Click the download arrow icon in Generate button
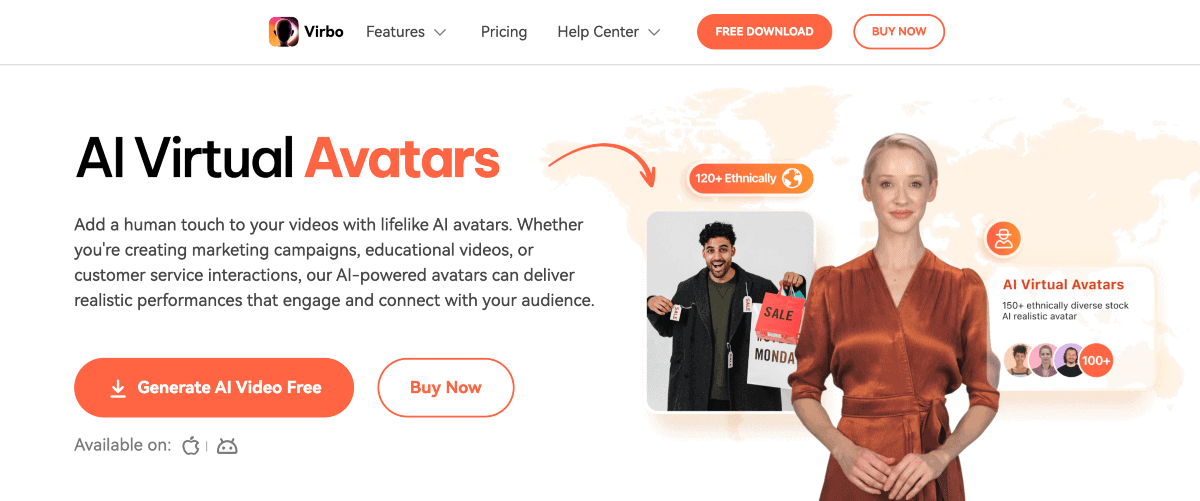1200x501 pixels. (118, 388)
